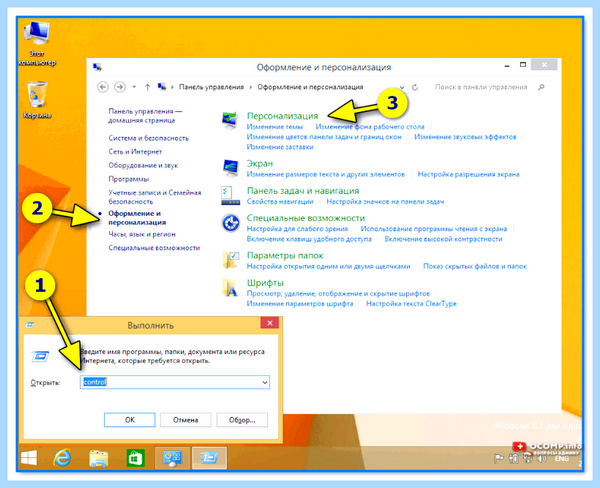
Task: Switch to Control Panel taskbar button
Action: [172, 458]
